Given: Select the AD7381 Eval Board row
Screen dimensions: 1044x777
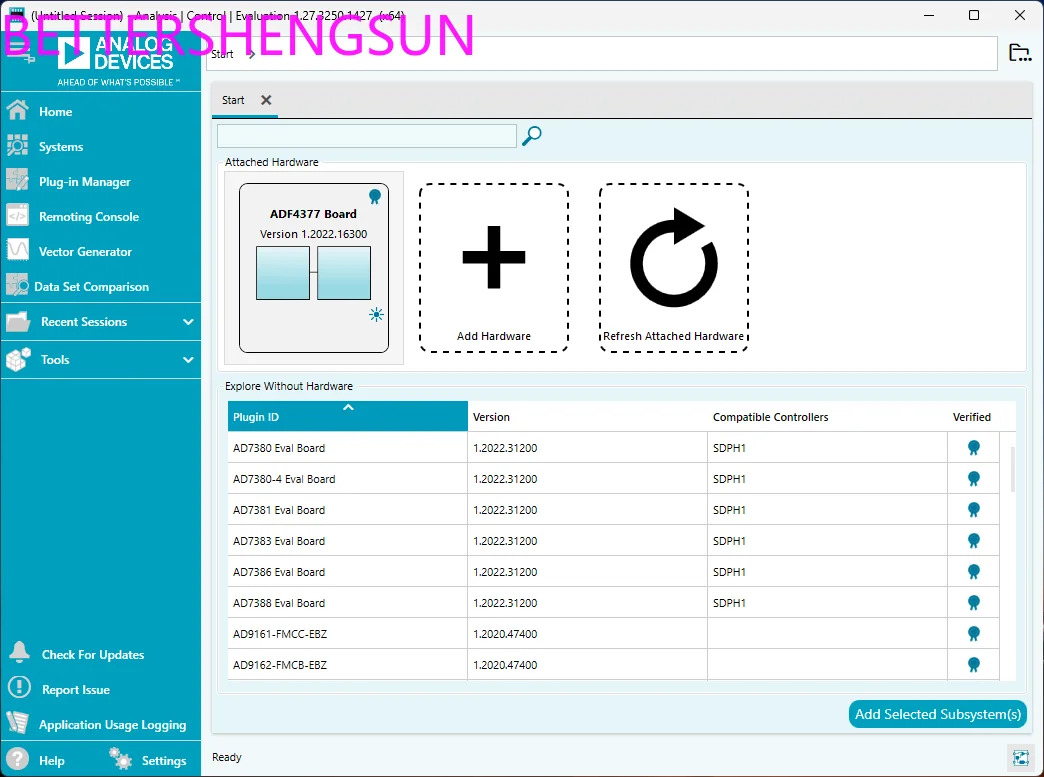Looking at the screenshot, I should (613, 510).
